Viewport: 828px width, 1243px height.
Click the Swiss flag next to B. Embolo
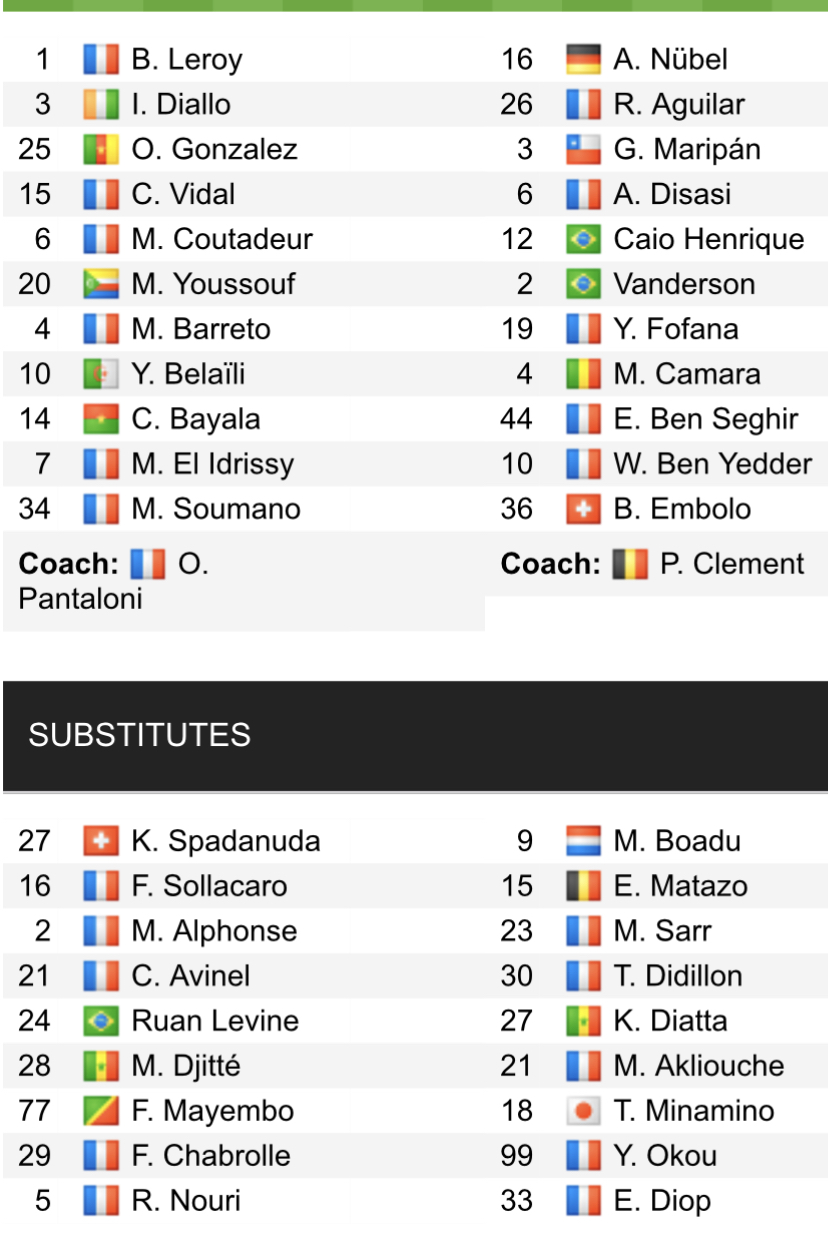click(x=583, y=509)
